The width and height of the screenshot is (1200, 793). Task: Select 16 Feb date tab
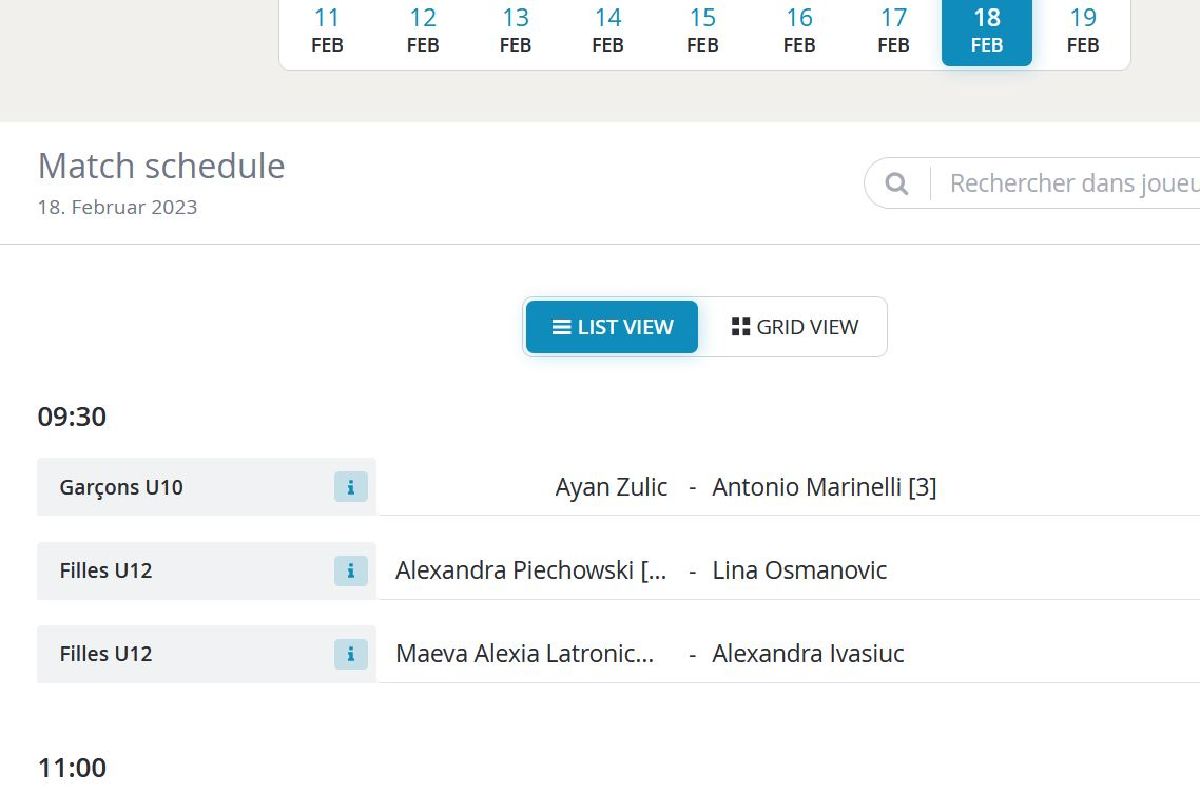pos(799,30)
